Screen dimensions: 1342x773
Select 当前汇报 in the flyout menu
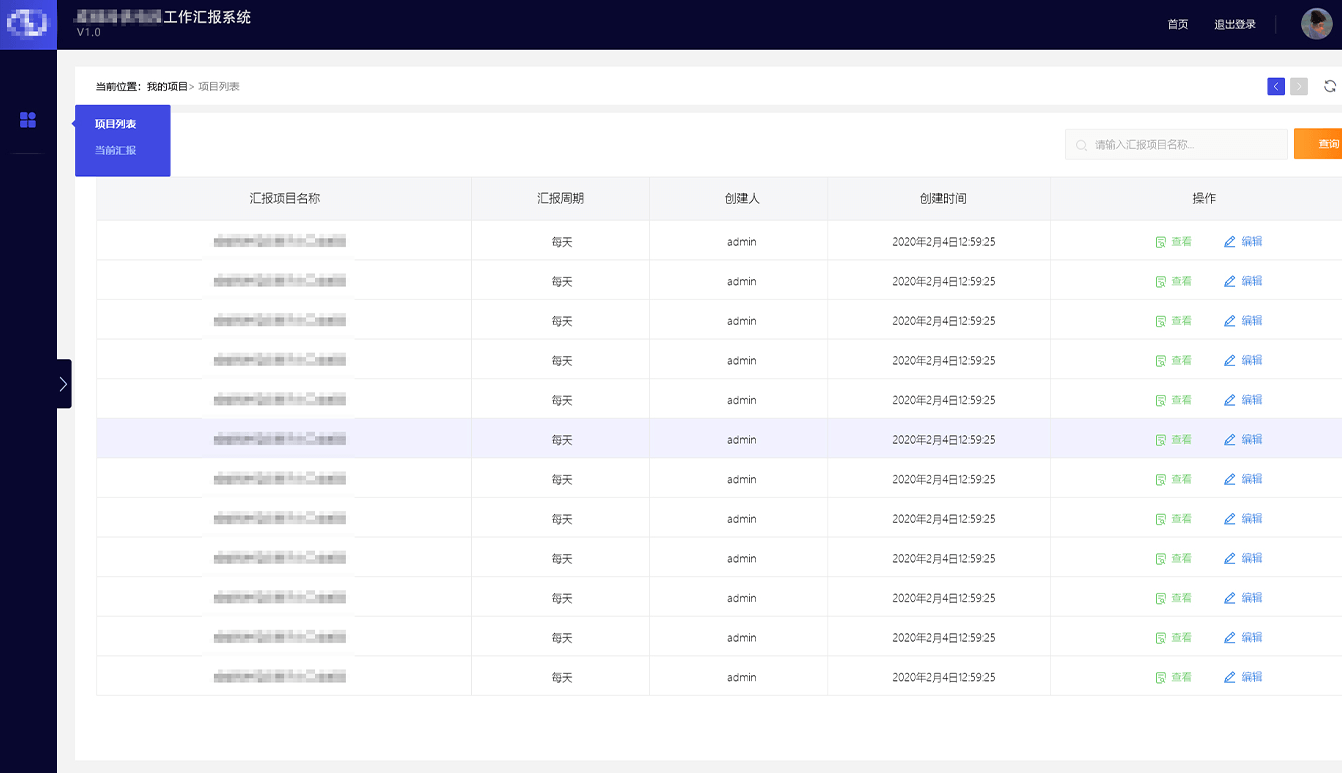pos(115,150)
